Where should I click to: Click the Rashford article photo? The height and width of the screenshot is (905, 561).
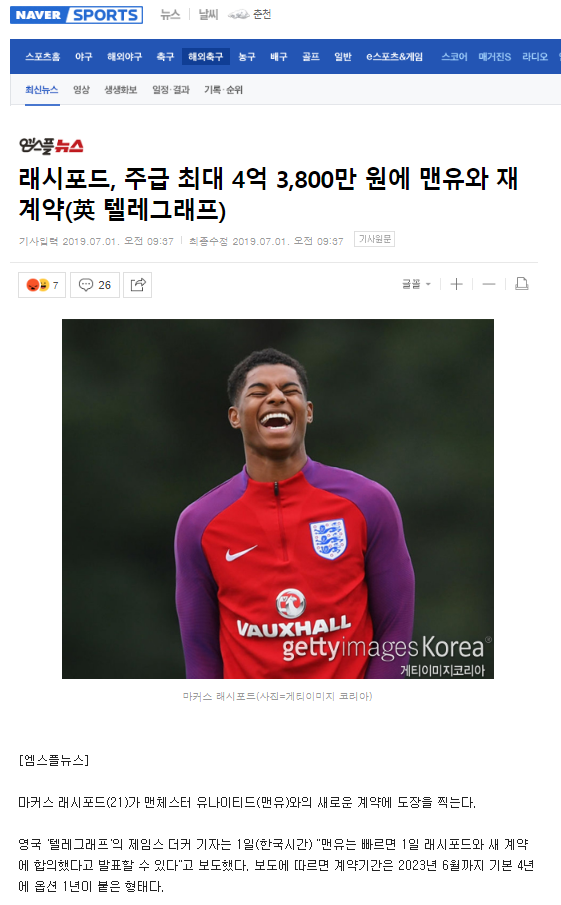278,499
